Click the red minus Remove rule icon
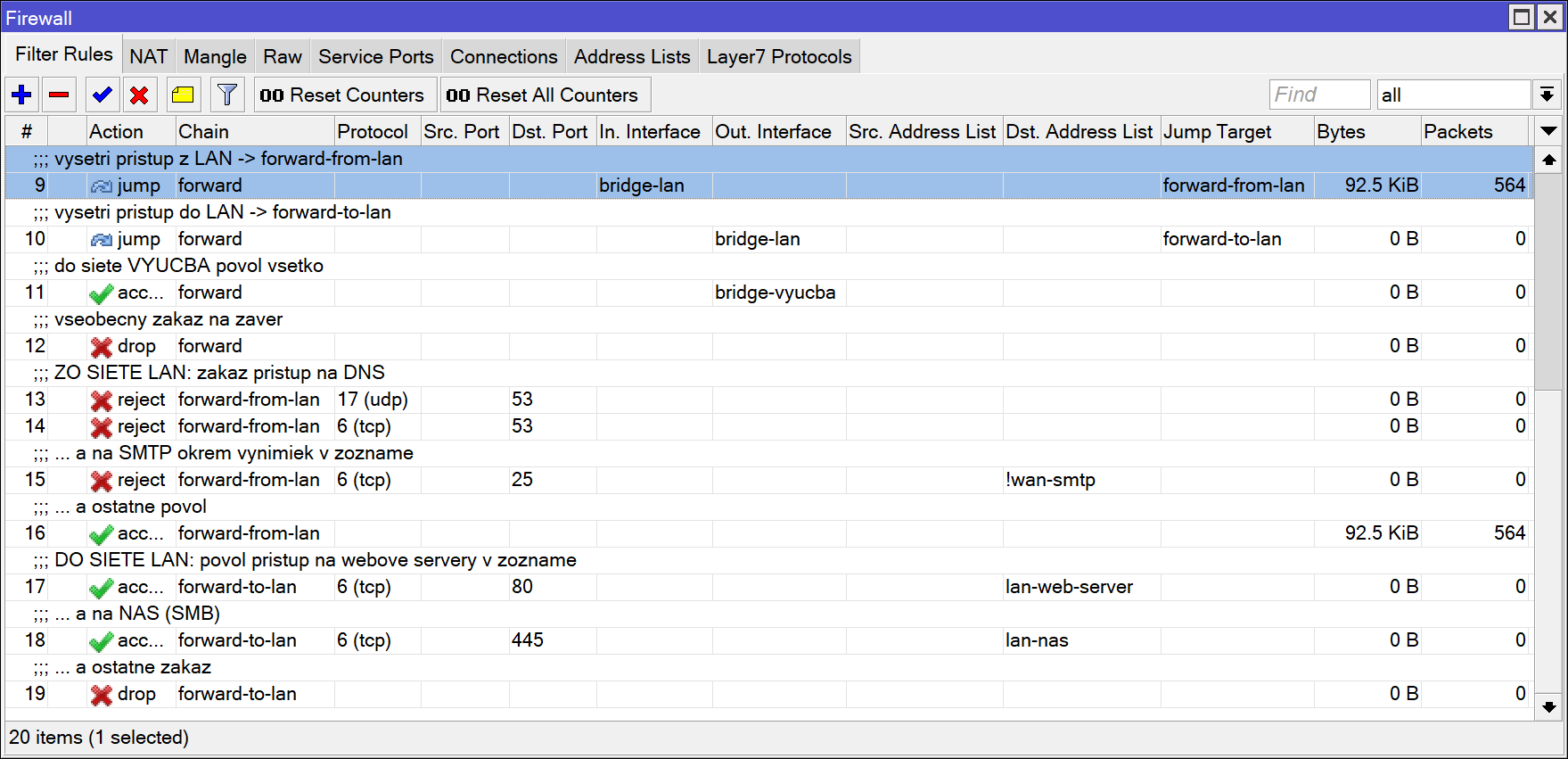This screenshot has width=1568, height=759. [60, 95]
